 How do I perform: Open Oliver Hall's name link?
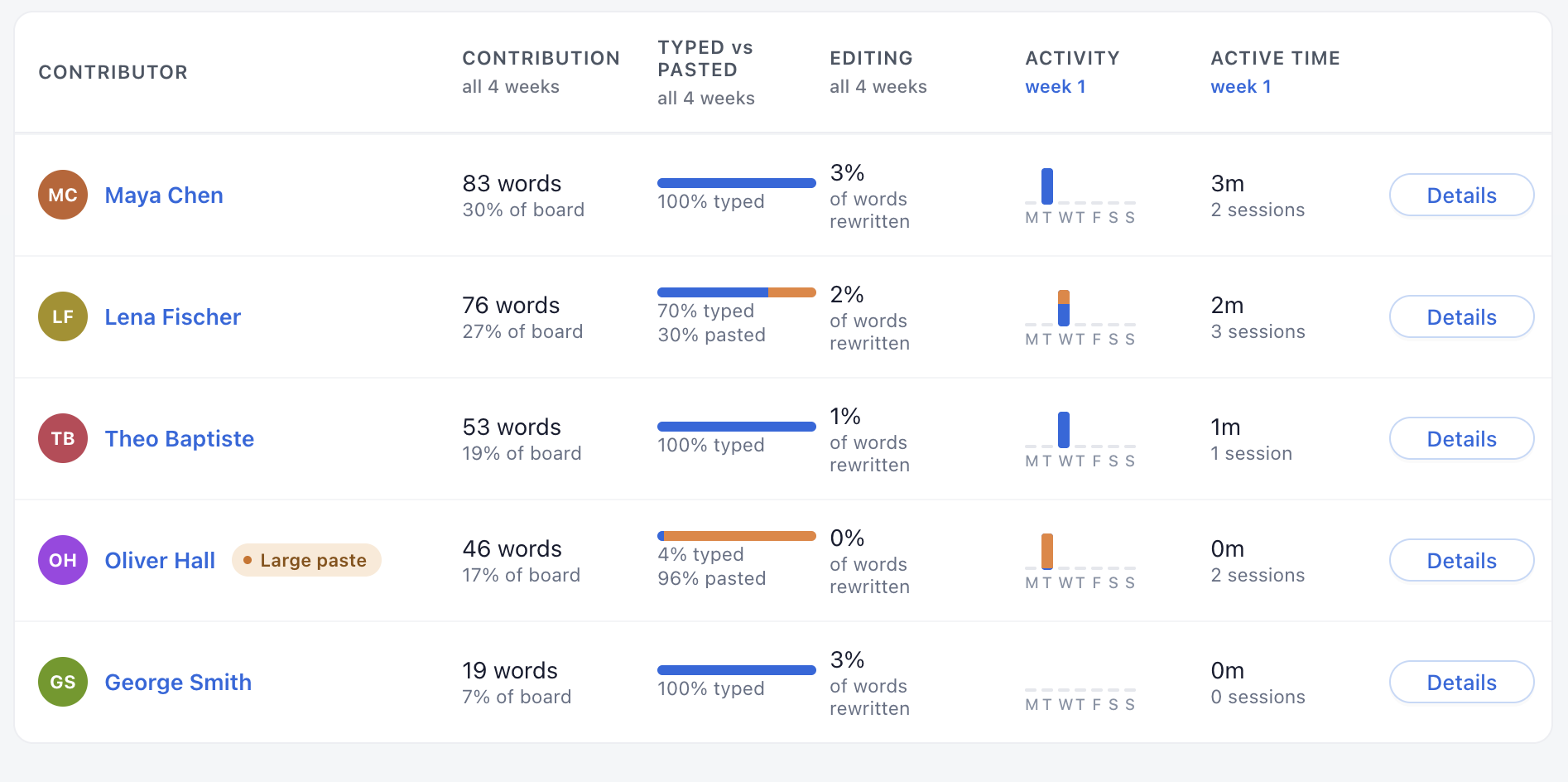[160, 561]
